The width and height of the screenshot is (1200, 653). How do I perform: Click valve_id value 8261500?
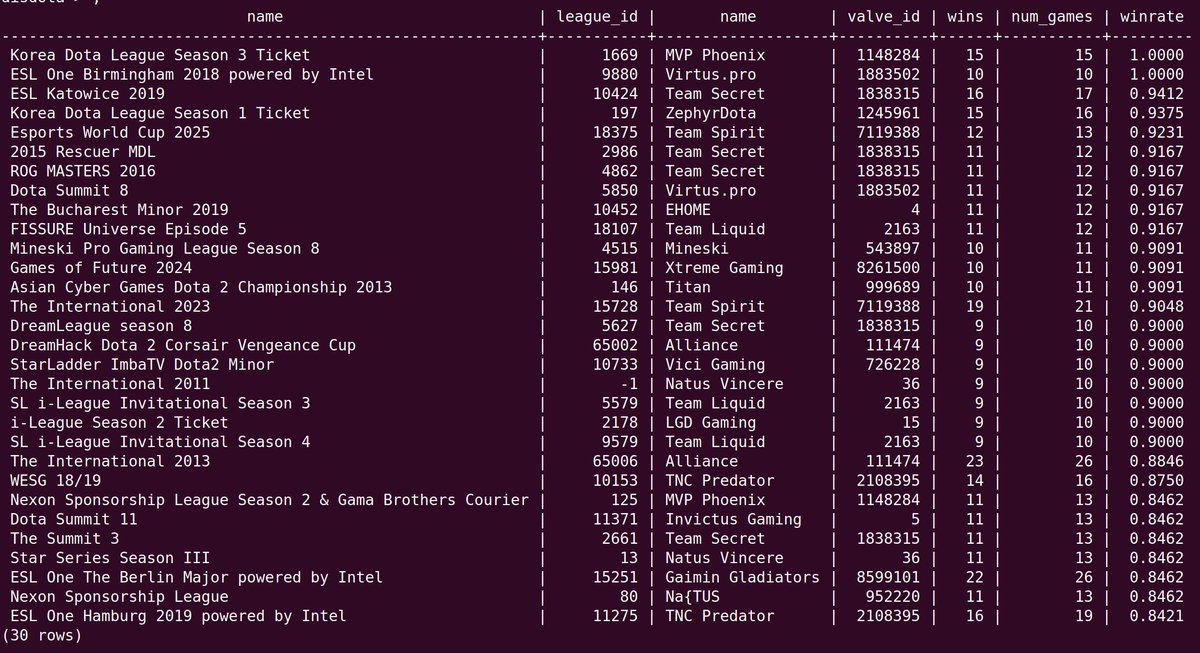click(x=887, y=268)
